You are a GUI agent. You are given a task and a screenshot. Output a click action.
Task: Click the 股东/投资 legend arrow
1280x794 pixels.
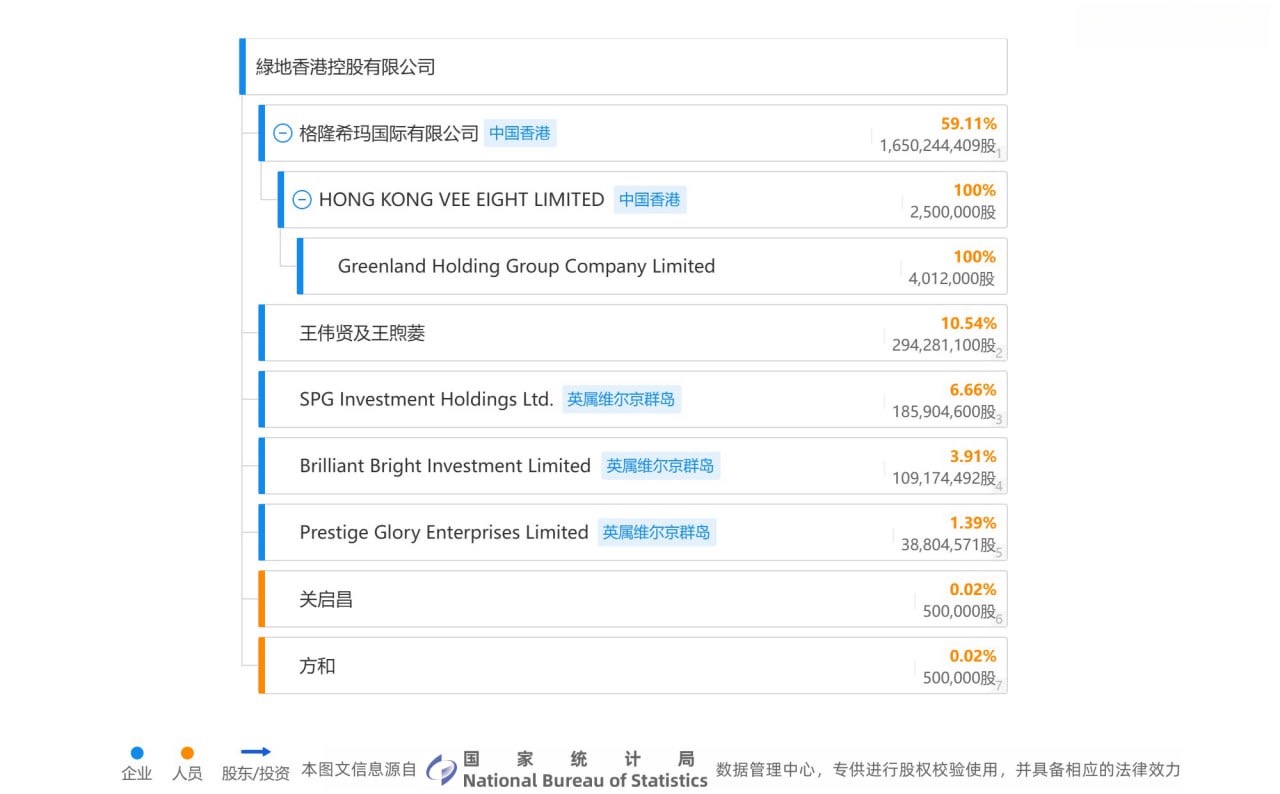tap(256, 752)
